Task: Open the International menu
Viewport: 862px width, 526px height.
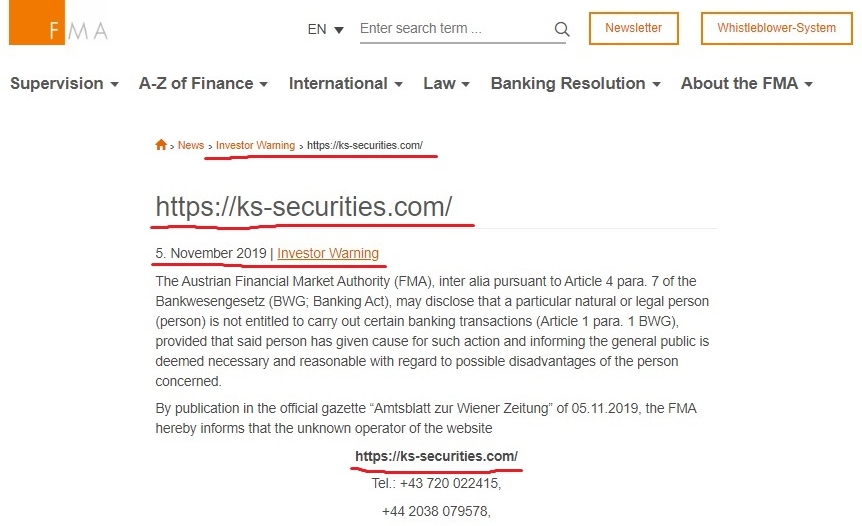Action: pos(346,84)
